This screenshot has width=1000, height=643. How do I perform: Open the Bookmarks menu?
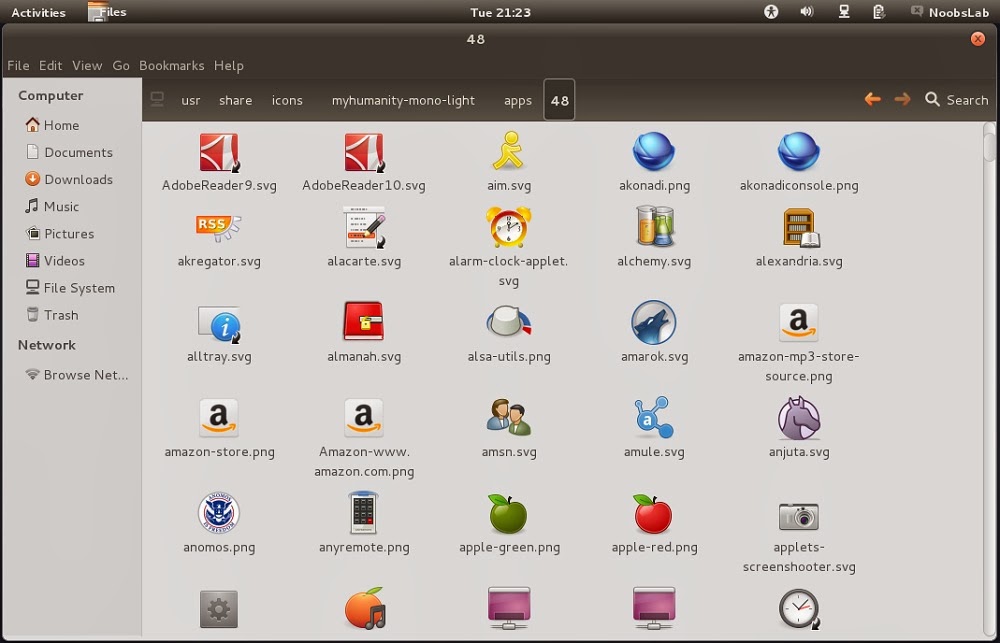[x=172, y=66]
